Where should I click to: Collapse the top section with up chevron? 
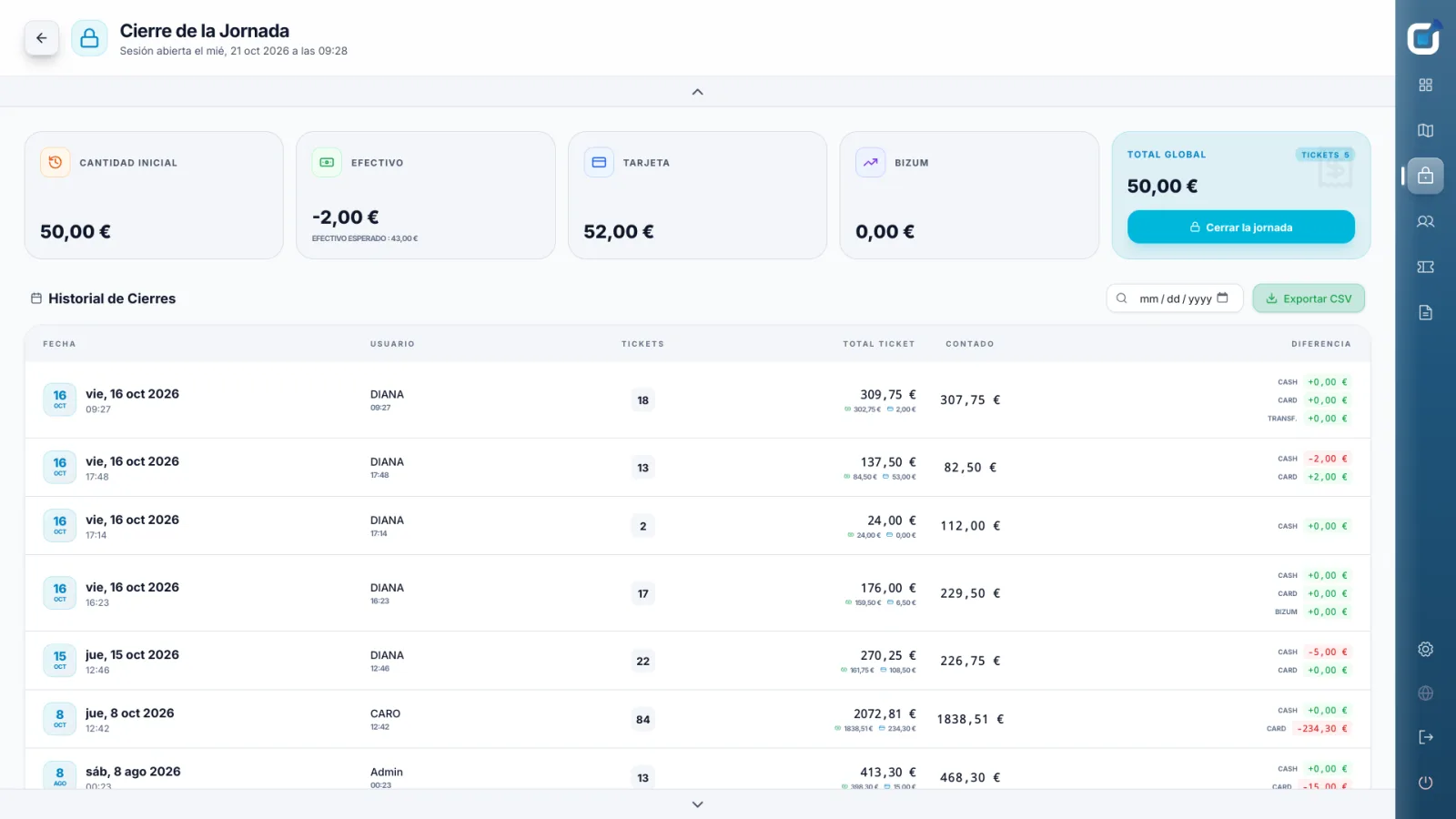tap(698, 92)
